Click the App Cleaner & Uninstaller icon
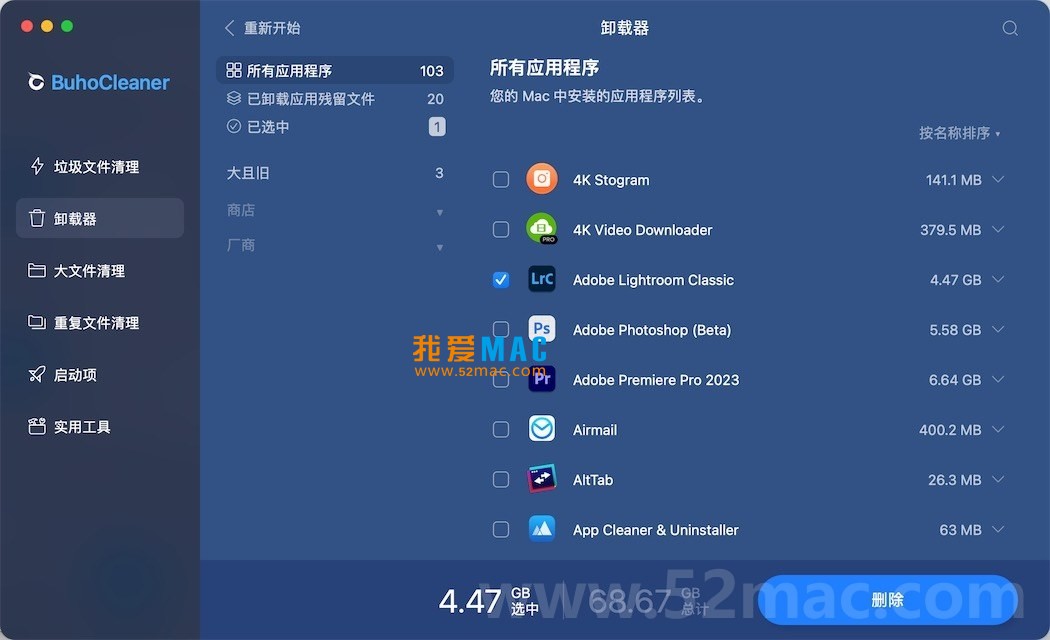The height and width of the screenshot is (640, 1050). (x=542, y=529)
